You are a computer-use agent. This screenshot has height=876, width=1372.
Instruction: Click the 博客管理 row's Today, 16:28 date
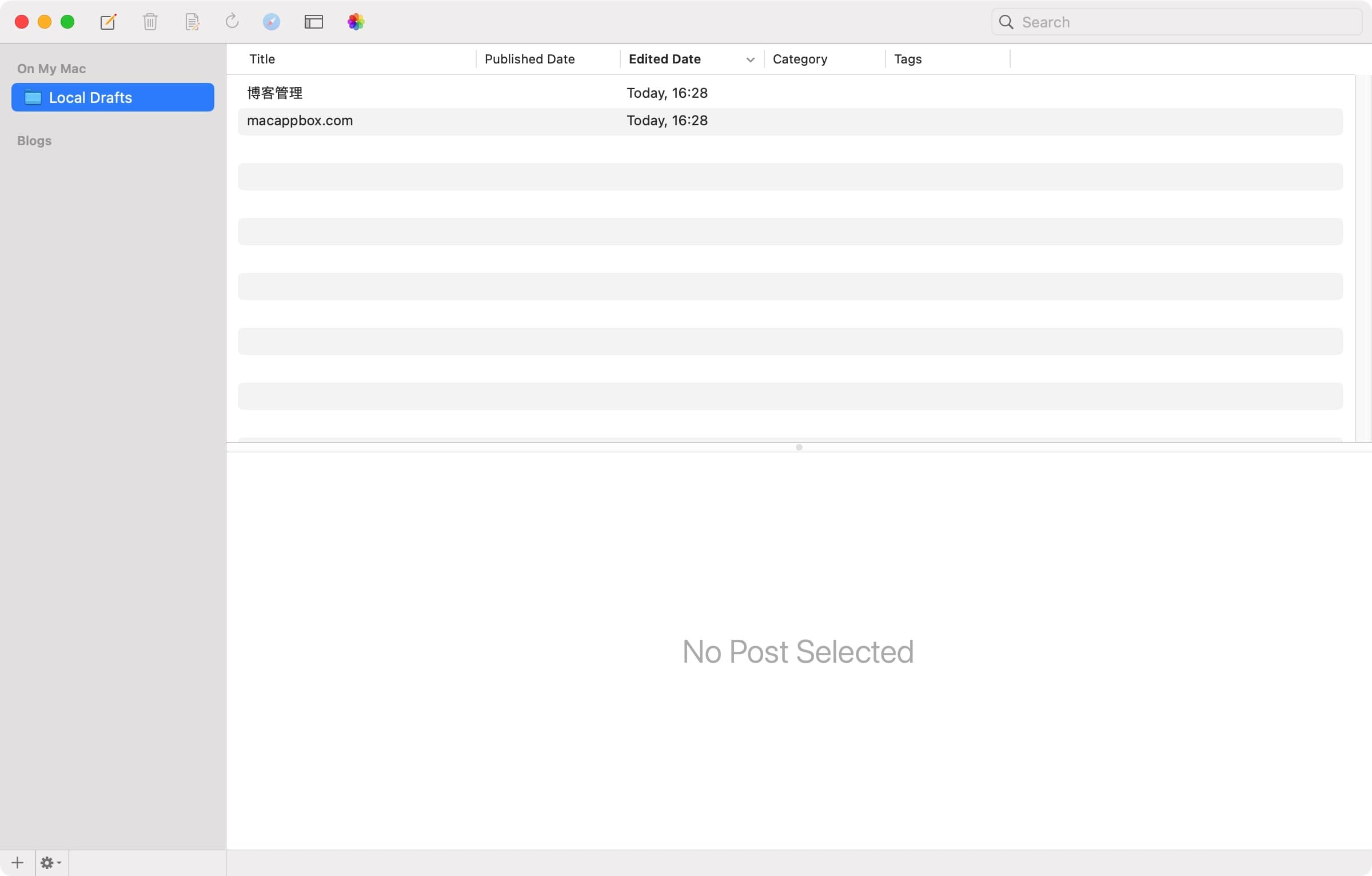667,93
